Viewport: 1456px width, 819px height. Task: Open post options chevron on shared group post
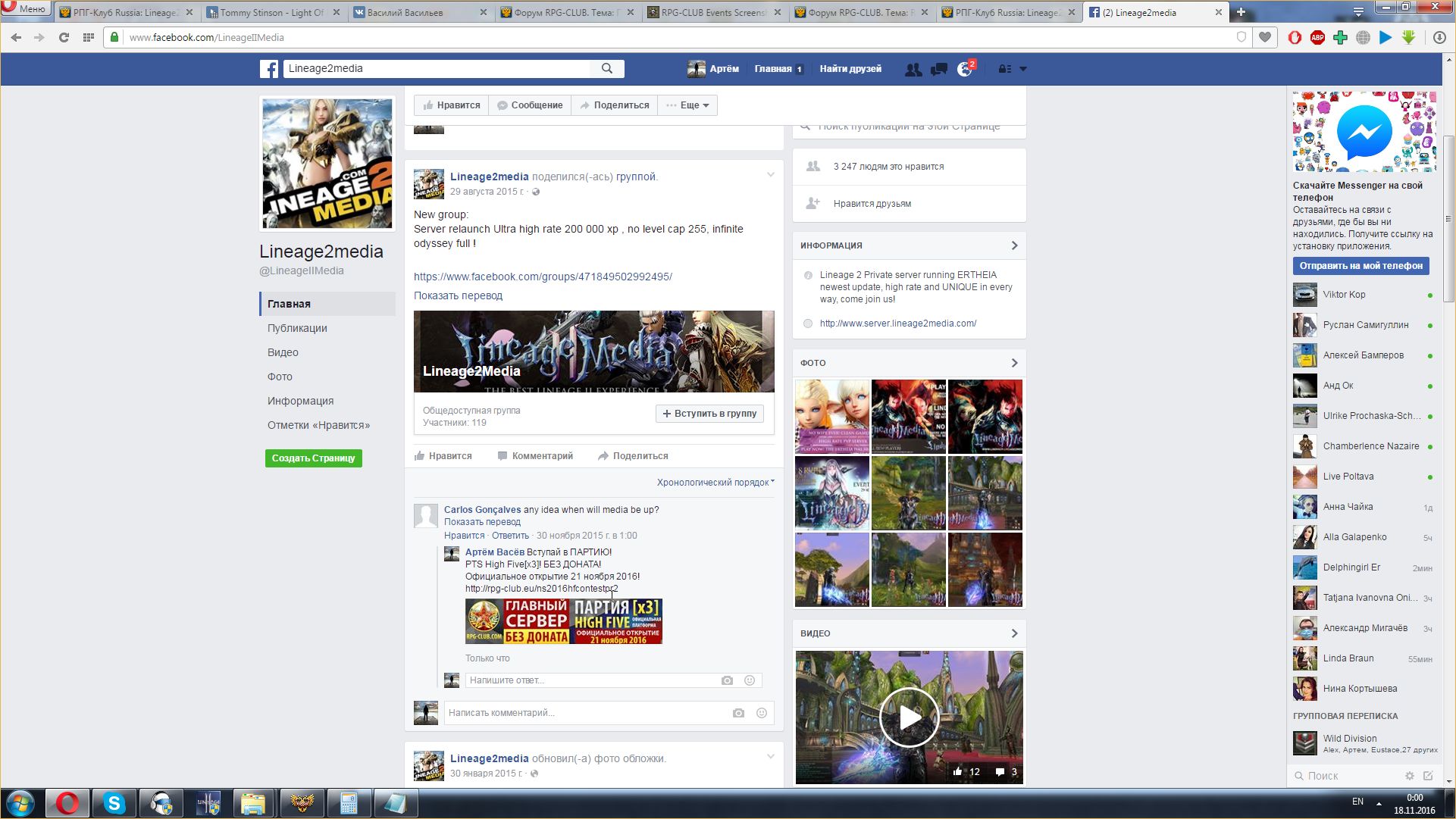point(770,175)
